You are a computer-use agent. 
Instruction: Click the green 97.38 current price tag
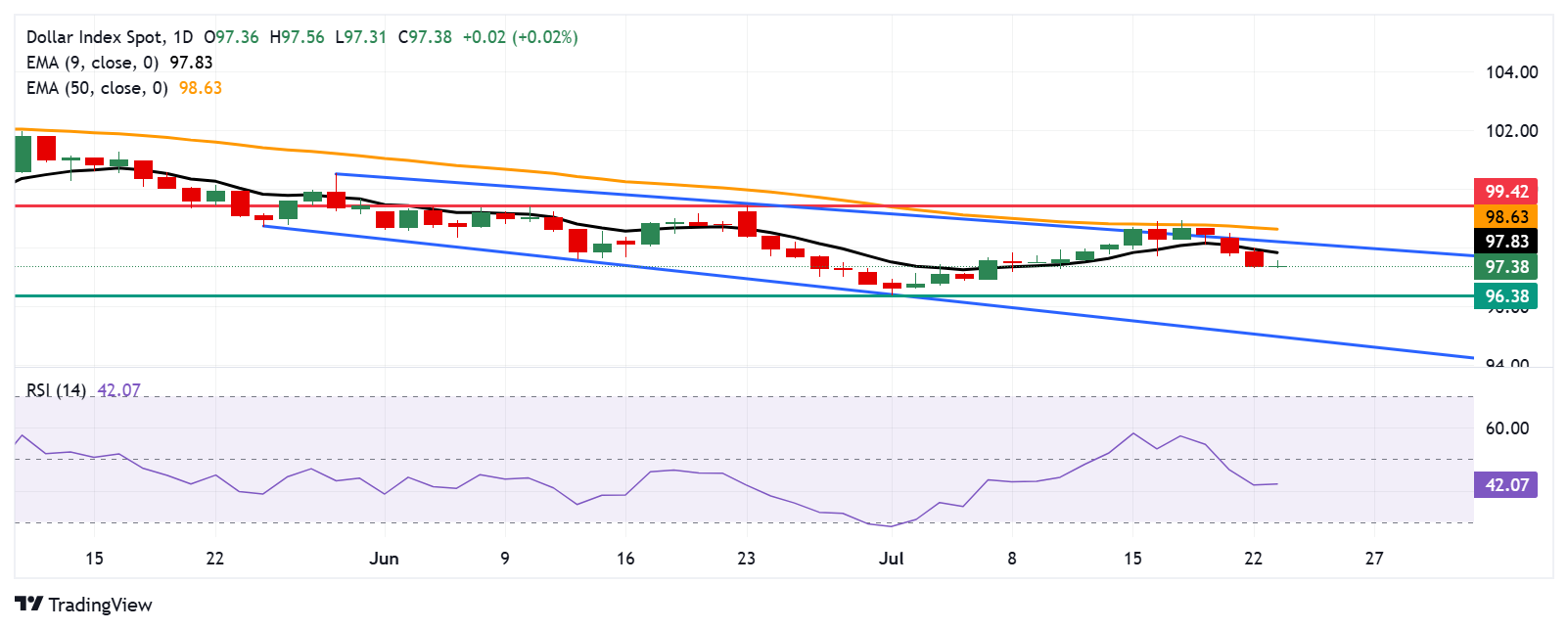click(x=1505, y=267)
